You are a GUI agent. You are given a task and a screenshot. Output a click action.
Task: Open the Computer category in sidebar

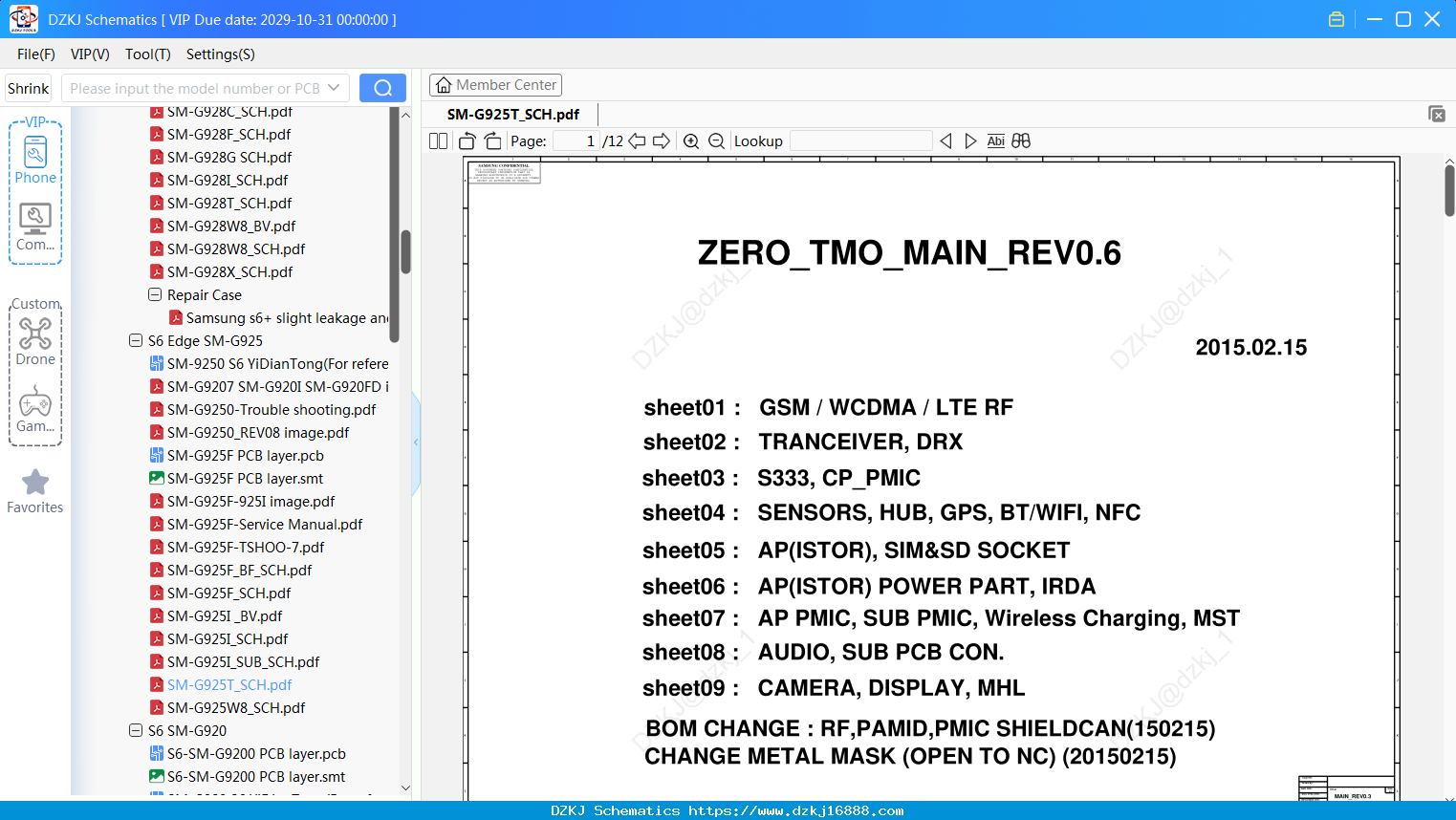pos(35,227)
